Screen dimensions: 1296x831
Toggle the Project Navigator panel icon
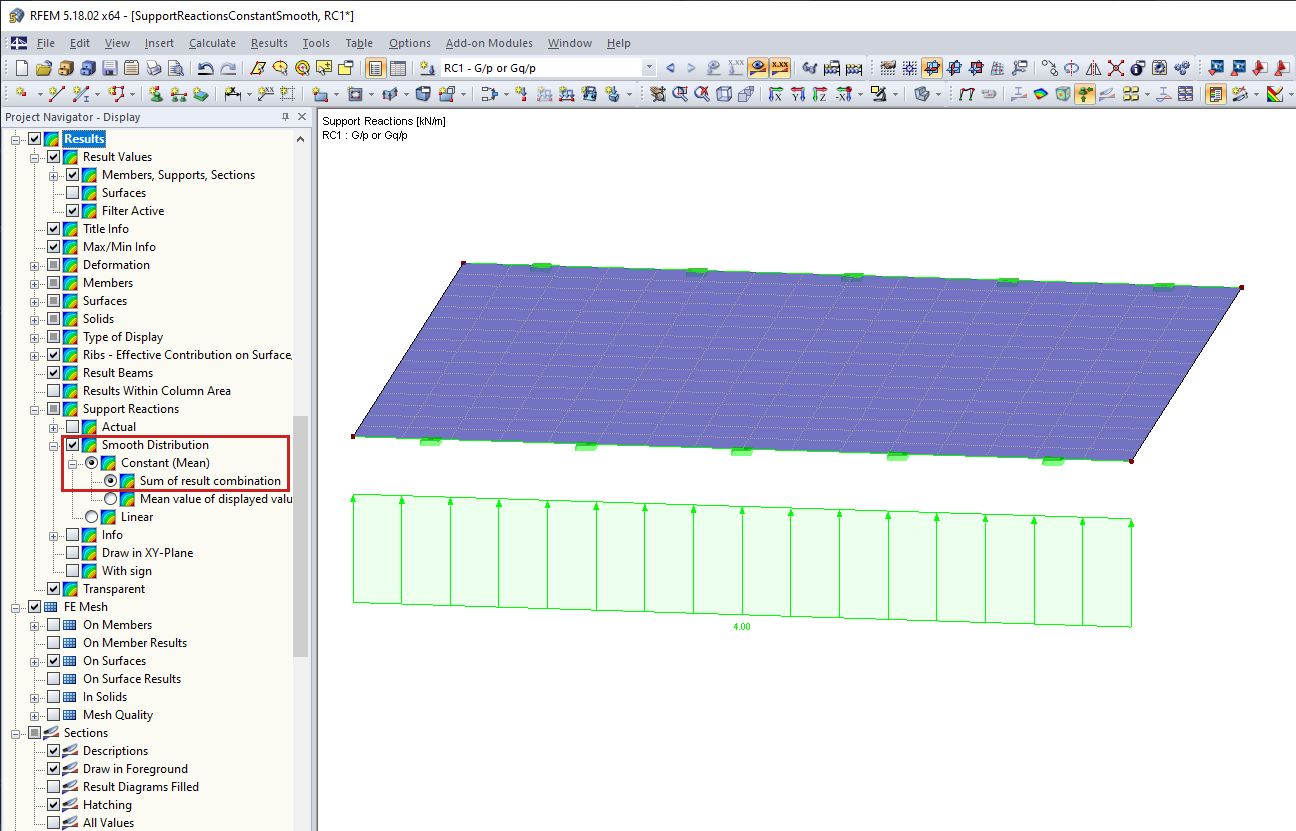click(x=376, y=68)
